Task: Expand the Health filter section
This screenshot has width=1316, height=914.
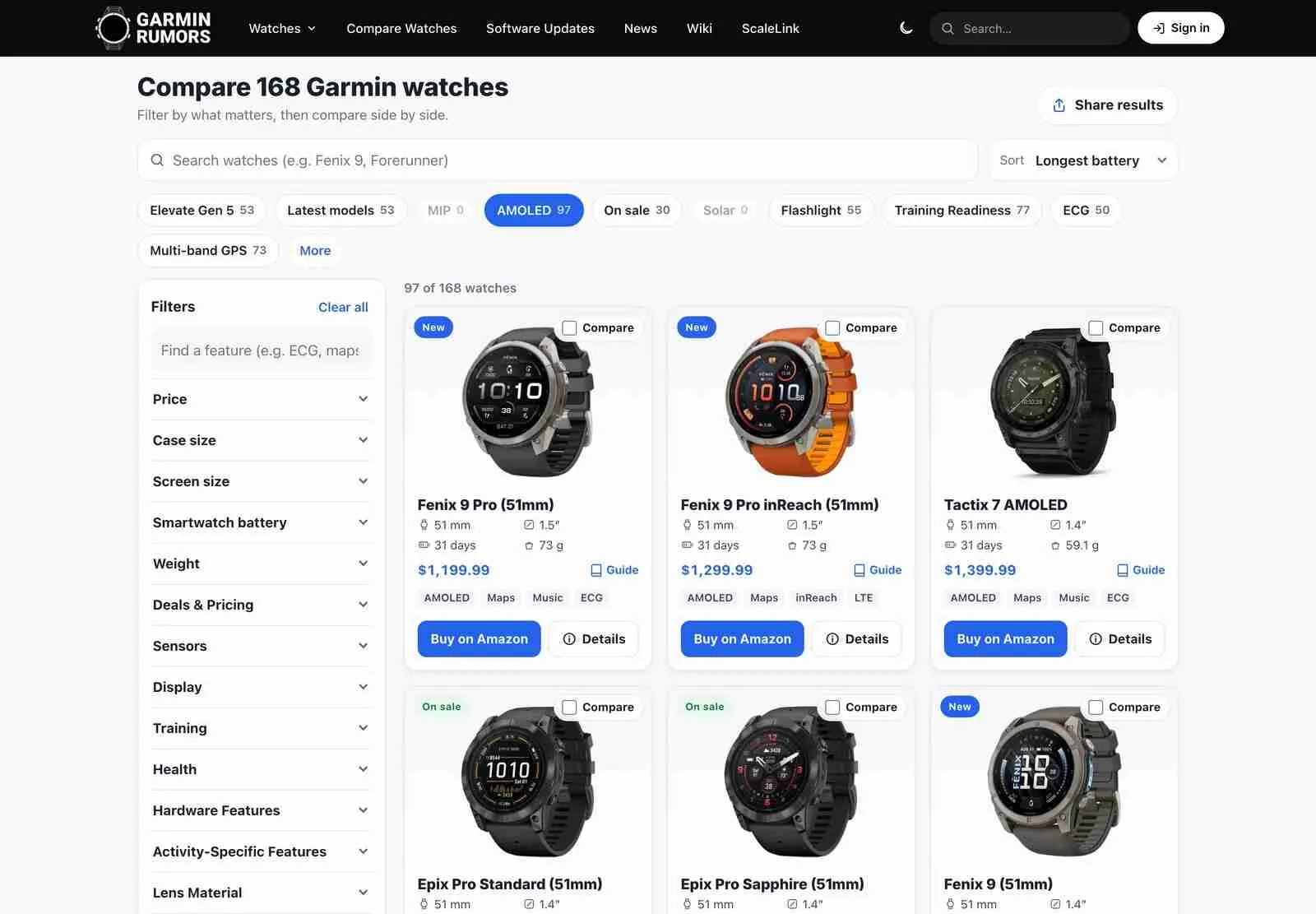Action: pyautogui.click(x=261, y=769)
